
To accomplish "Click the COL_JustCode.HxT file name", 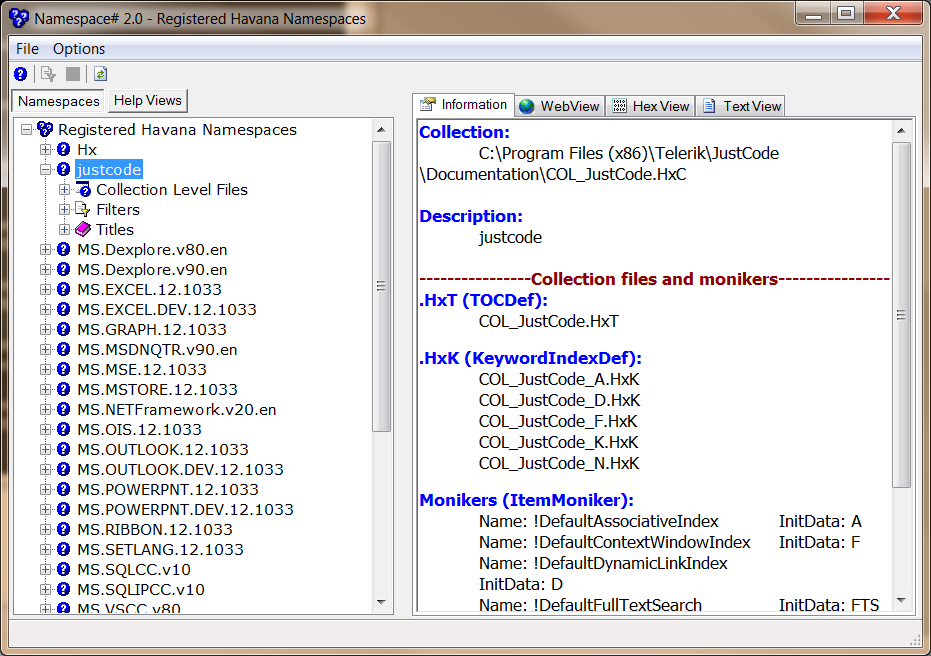I will coord(549,321).
